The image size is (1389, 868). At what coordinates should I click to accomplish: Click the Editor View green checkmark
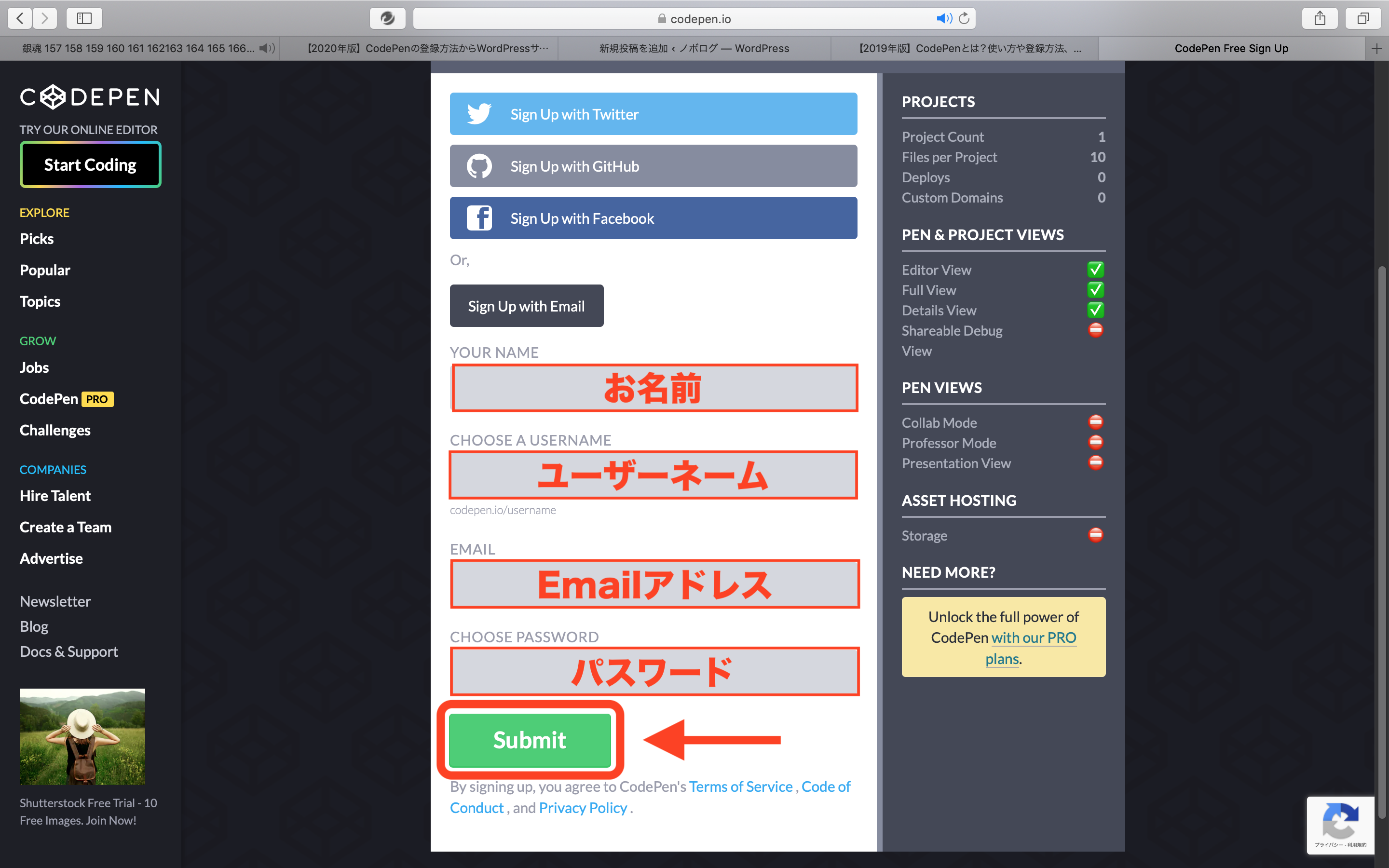click(1096, 270)
